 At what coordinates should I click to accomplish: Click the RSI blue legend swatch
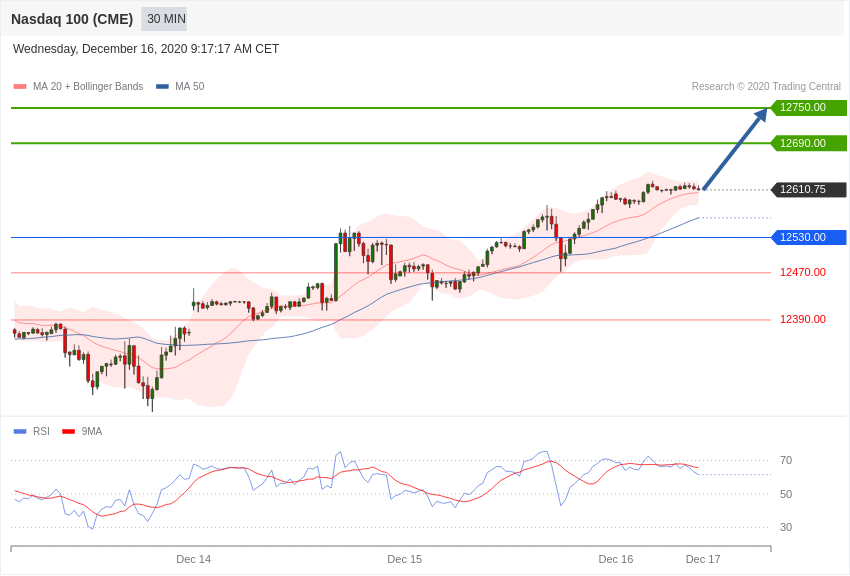click(20, 432)
